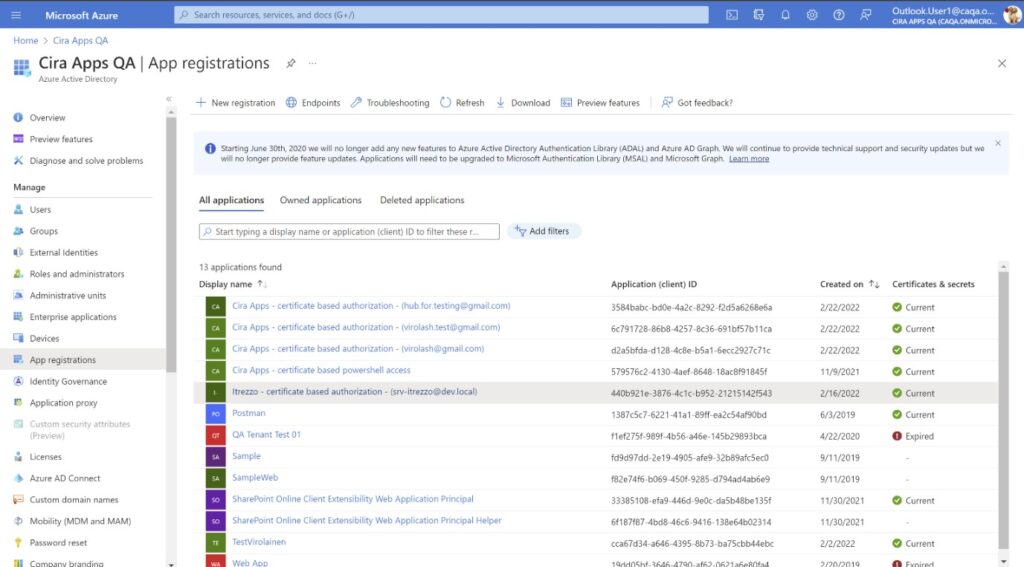Refresh the application list
Viewport: 1024px width, 567px height.
pyautogui.click(x=462, y=103)
